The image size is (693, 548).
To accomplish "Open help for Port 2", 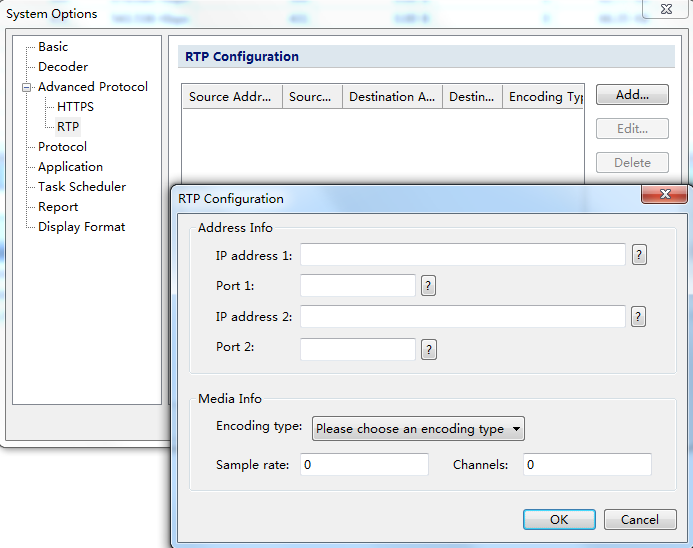I will 429,350.
